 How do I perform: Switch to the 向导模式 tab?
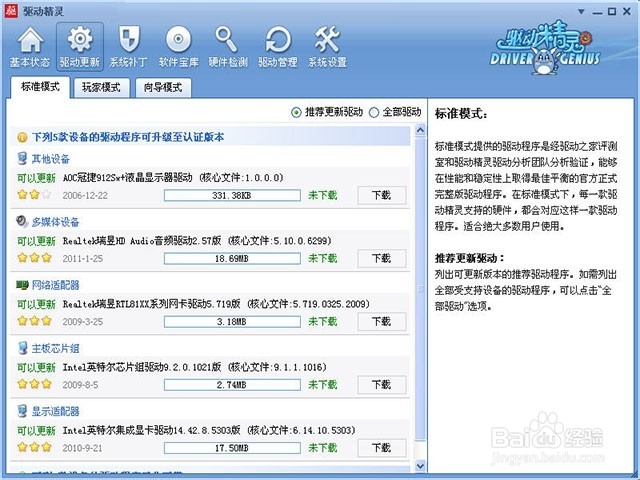coord(163,88)
